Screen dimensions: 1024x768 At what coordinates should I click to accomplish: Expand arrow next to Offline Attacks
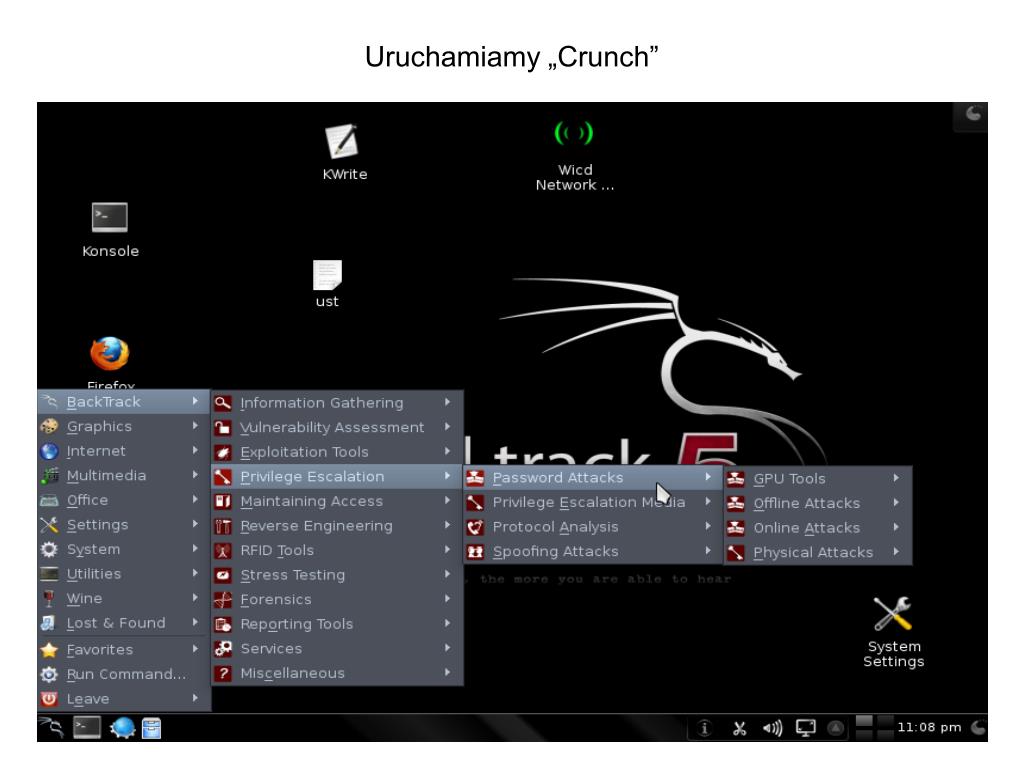pyautogui.click(x=896, y=503)
